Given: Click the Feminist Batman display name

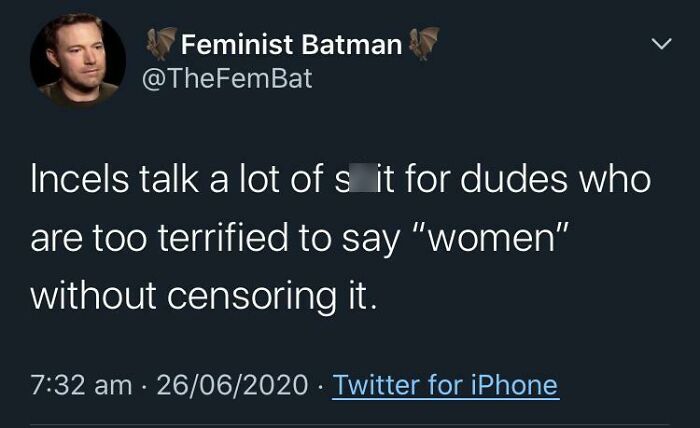Looking at the screenshot, I should click(292, 45).
